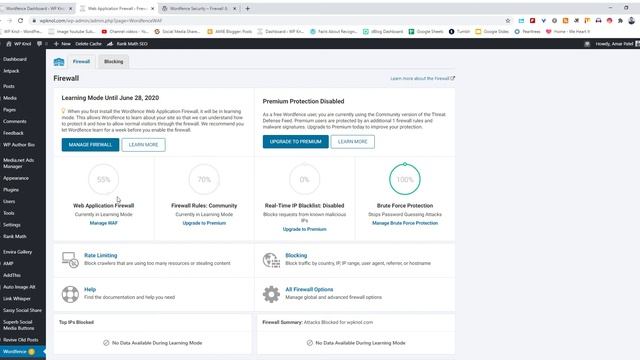
Task: Open Manage Brute Force Protection link
Action: [x=405, y=223]
